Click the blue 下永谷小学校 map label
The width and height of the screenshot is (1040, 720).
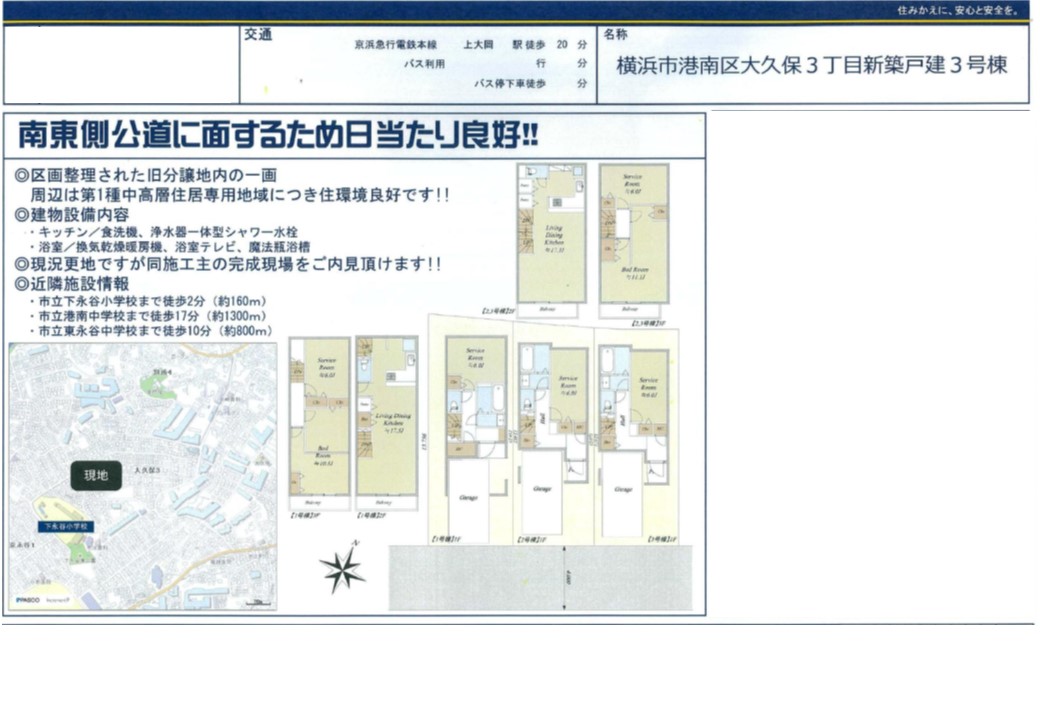pos(64,526)
